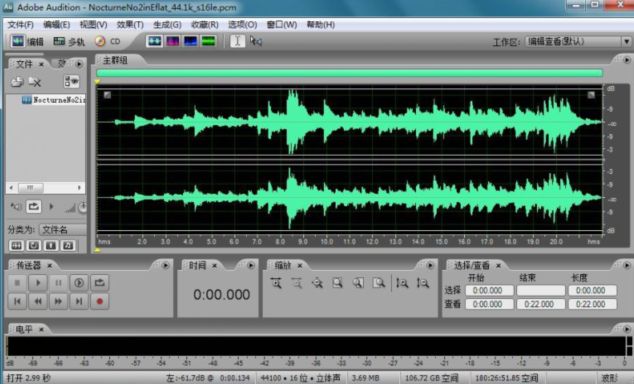Switch to 编辑 (Edit) view
The image size is (634, 384).
[x=27, y=41]
